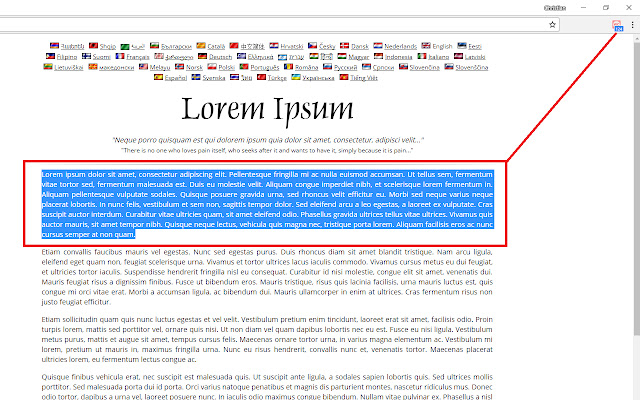Open the Lietuviškai language link
This screenshot has width=640, height=400.
69,67
